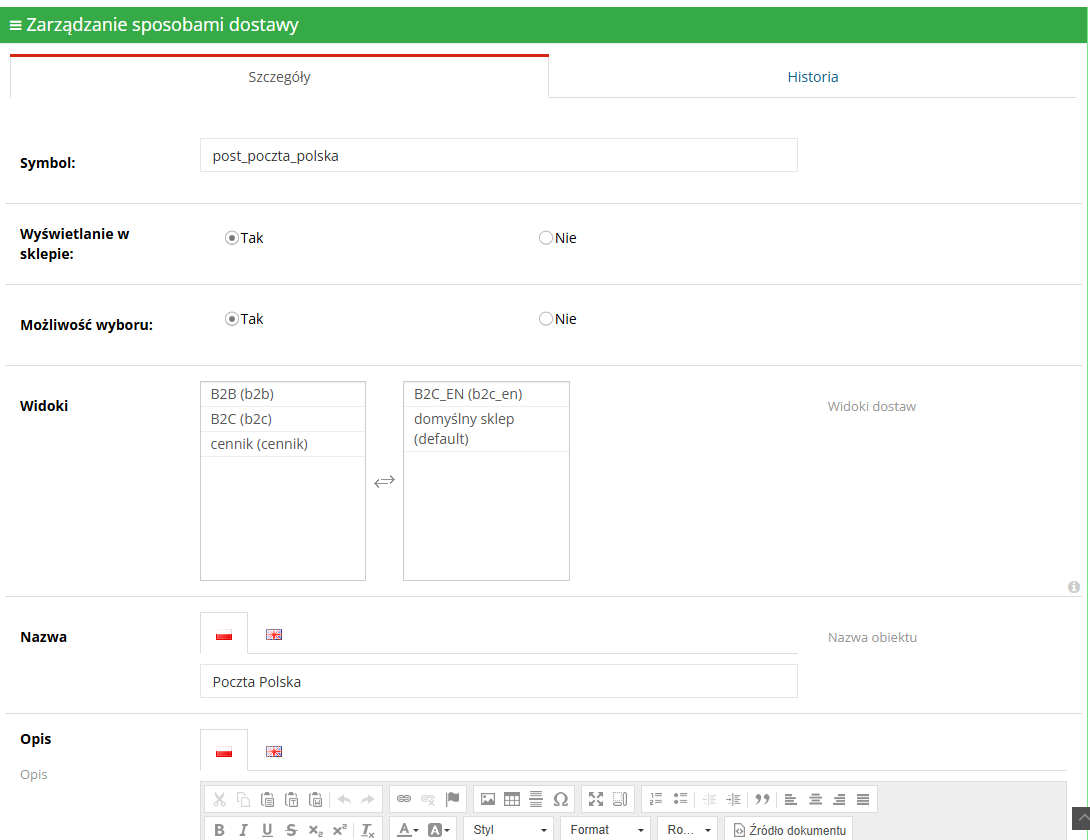The image size is (1090, 840).
Task: Click the Nazwa field containing Poczta Polska
Action: point(498,681)
